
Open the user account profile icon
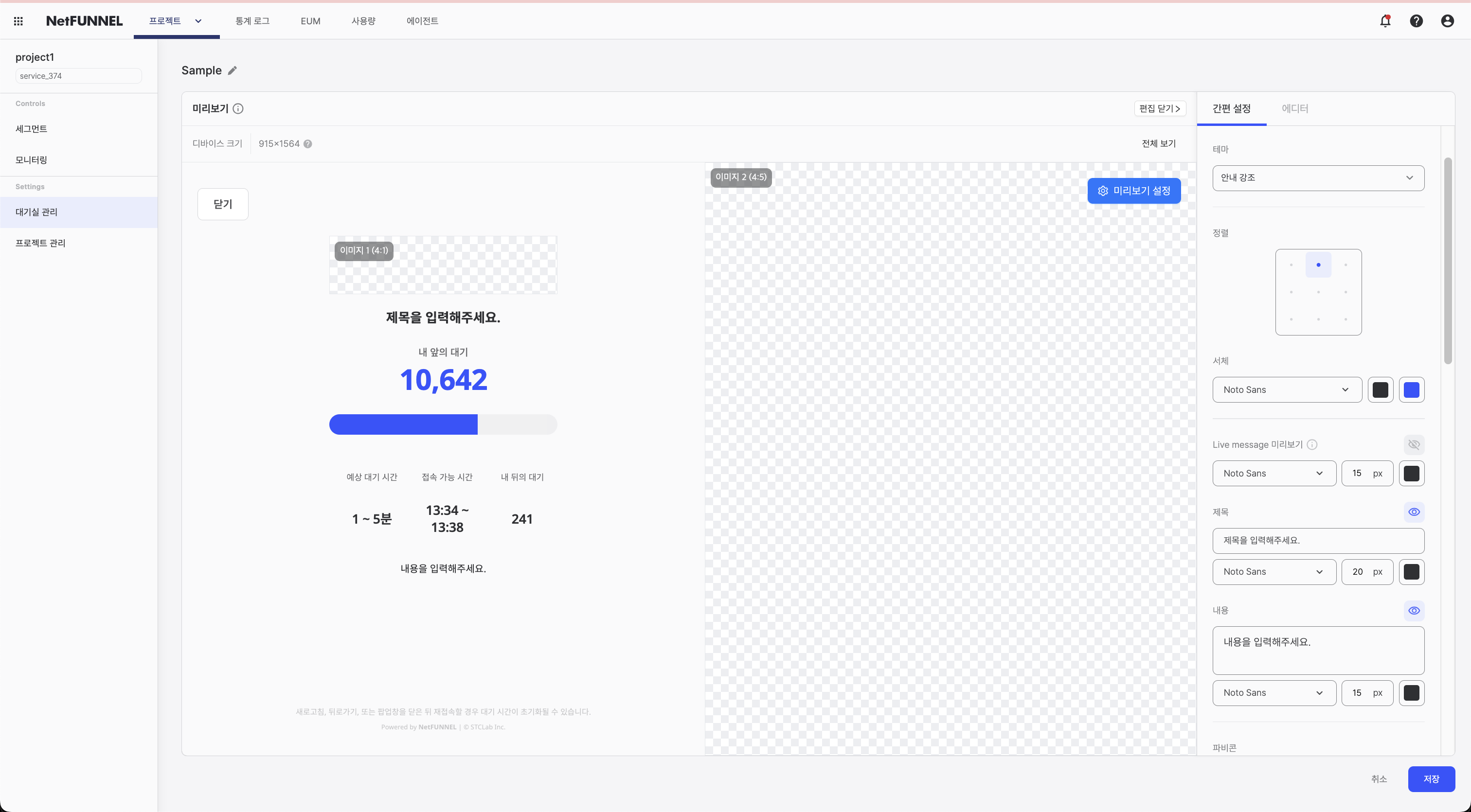pos(1447,21)
